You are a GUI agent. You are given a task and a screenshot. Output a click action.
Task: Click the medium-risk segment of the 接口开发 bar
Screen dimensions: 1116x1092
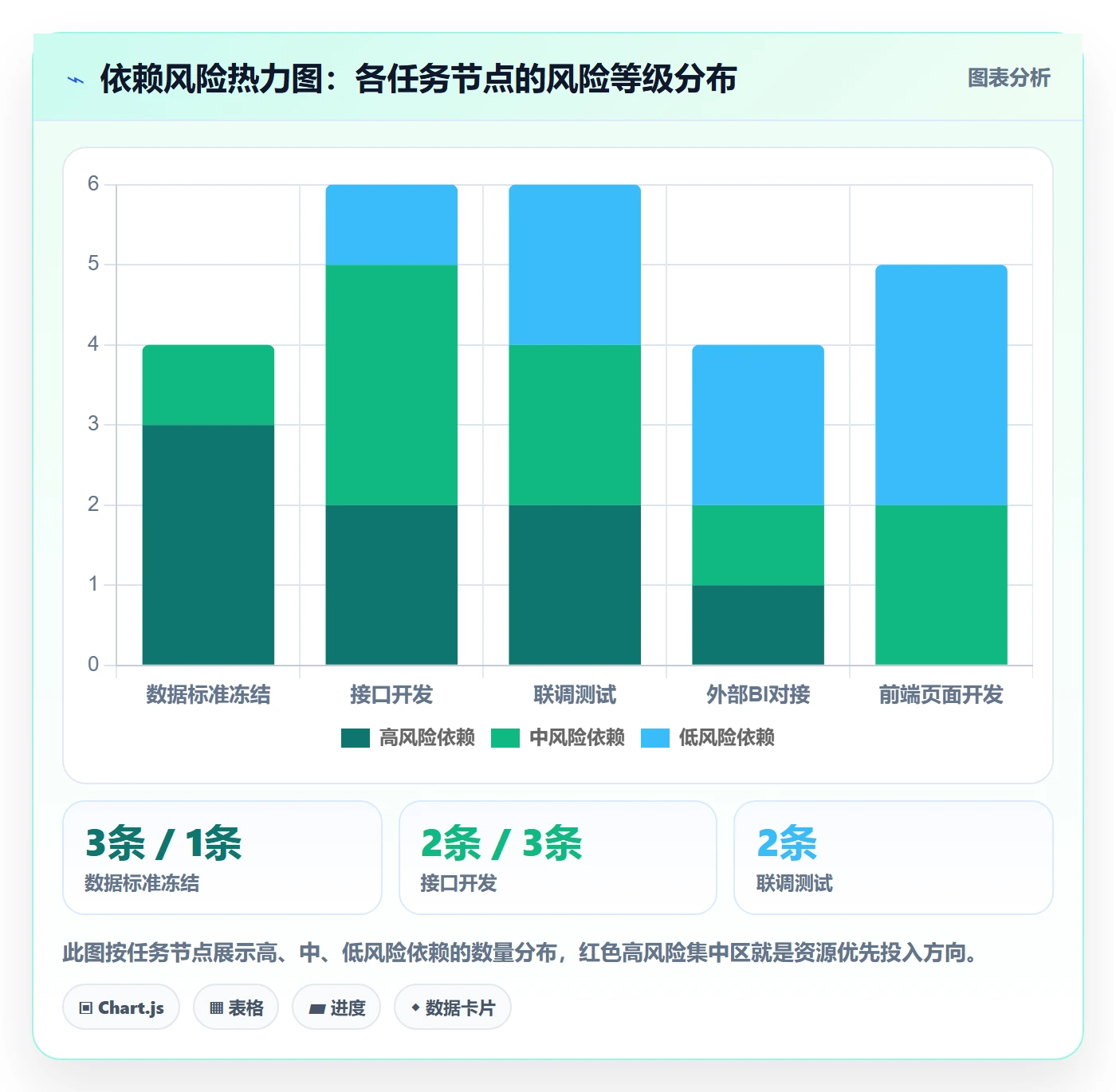pyautogui.click(x=391, y=385)
